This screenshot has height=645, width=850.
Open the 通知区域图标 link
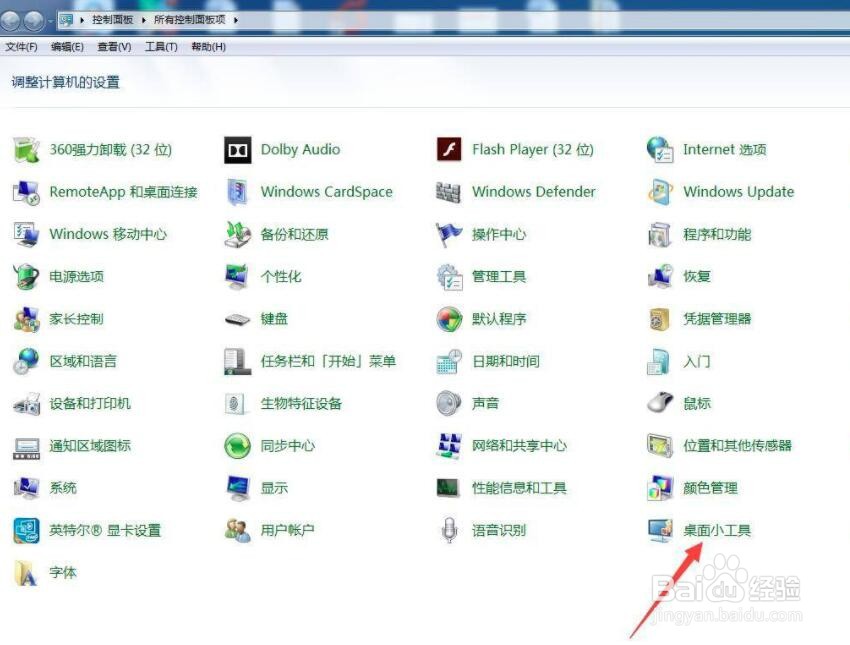[x=90, y=446]
